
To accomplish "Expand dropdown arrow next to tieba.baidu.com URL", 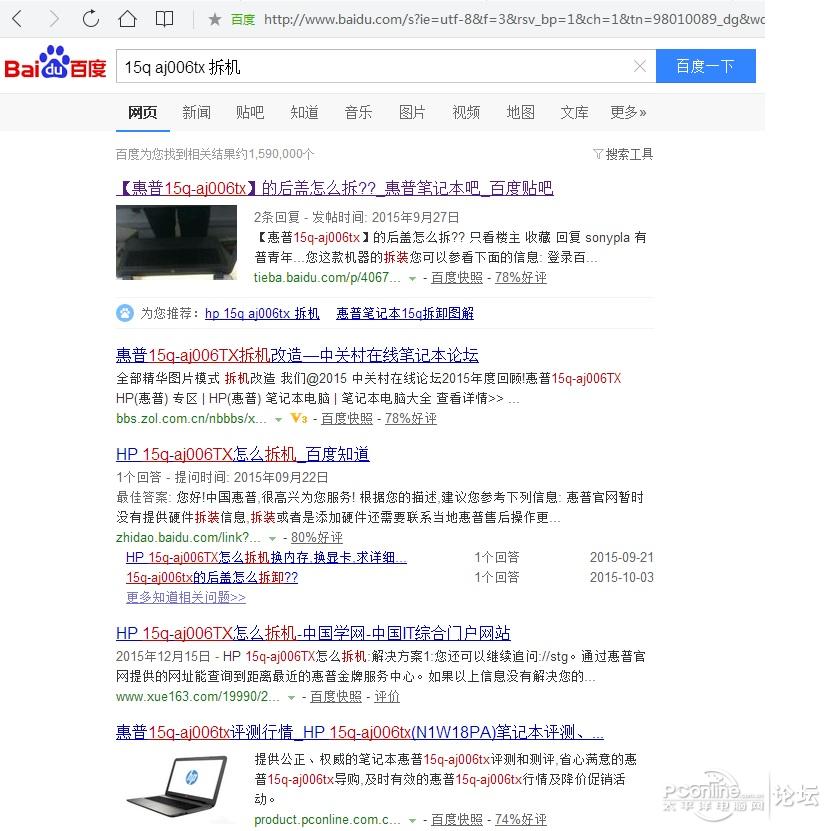I will click(412, 279).
